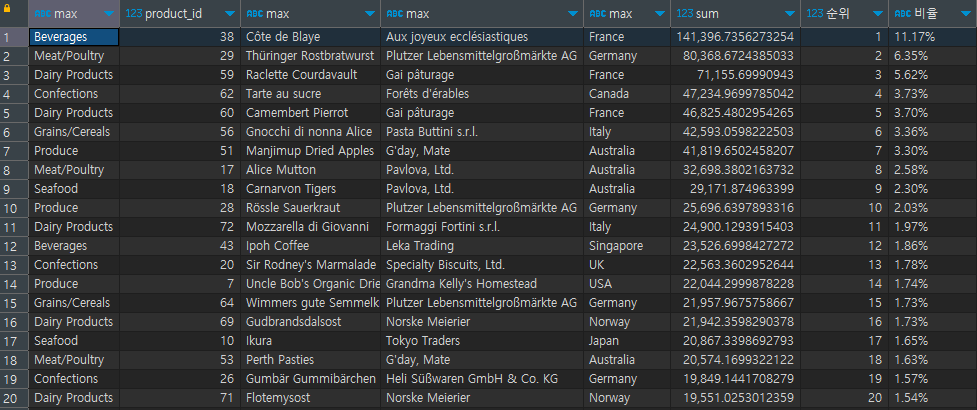Click the Camembert Pierrot cell
This screenshot has width=977, height=410.
pyautogui.click(x=310, y=113)
